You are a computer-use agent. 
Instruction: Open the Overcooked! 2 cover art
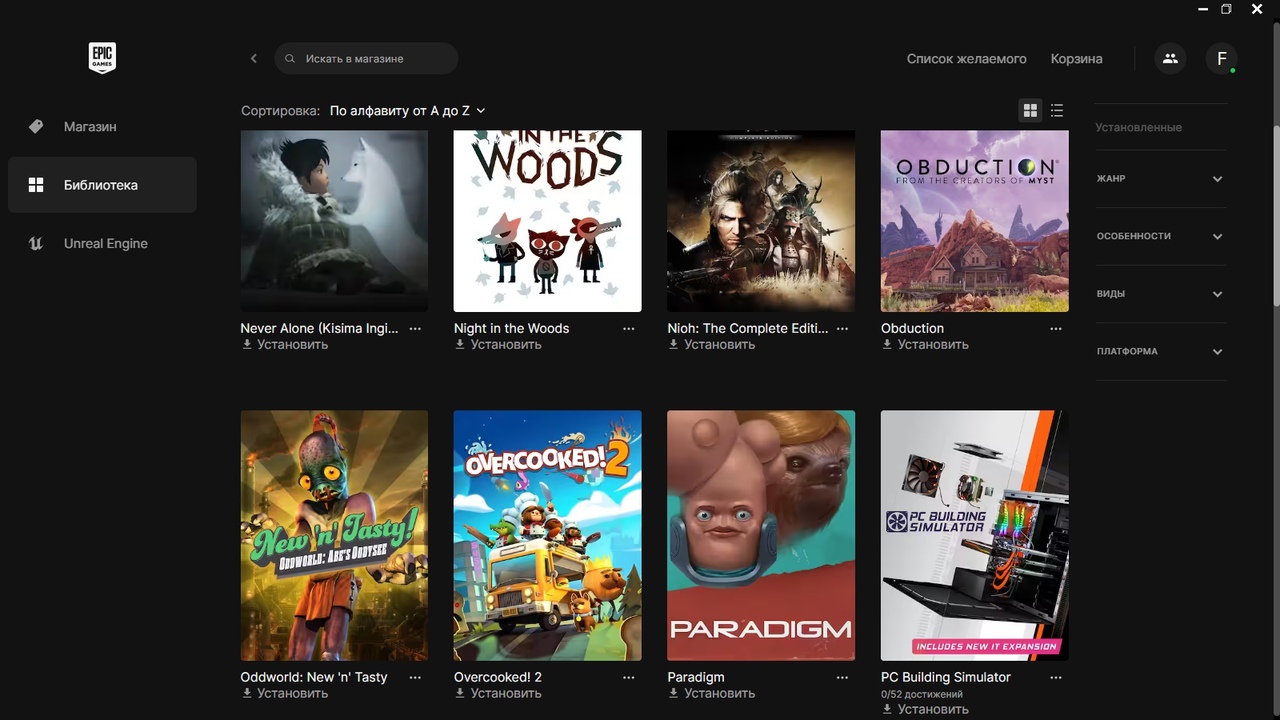pyautogui.click(x=547, y=535)
